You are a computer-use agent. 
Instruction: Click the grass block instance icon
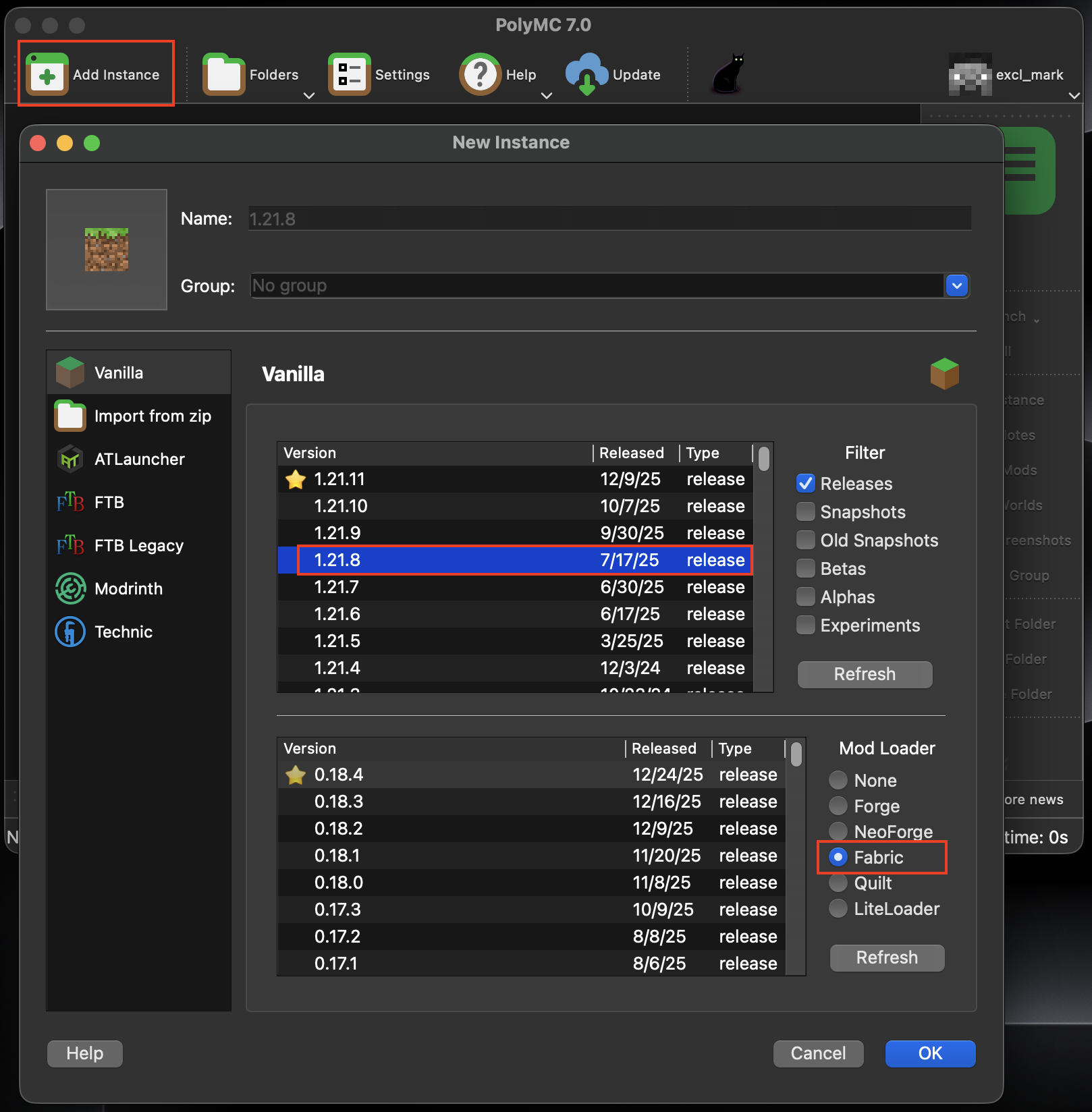click(x=107, y=250)
